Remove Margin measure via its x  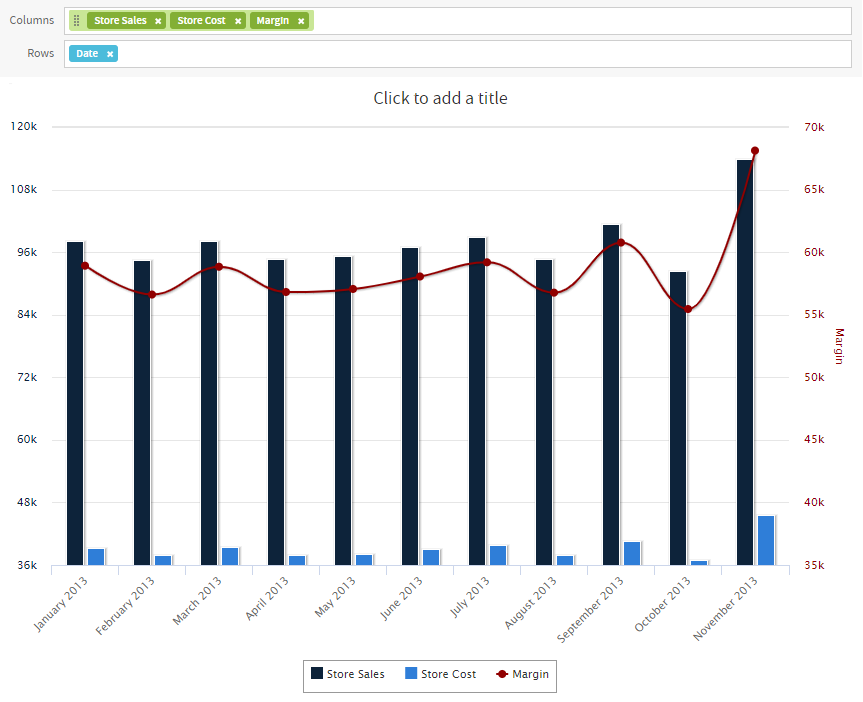(x=301, y=21)
